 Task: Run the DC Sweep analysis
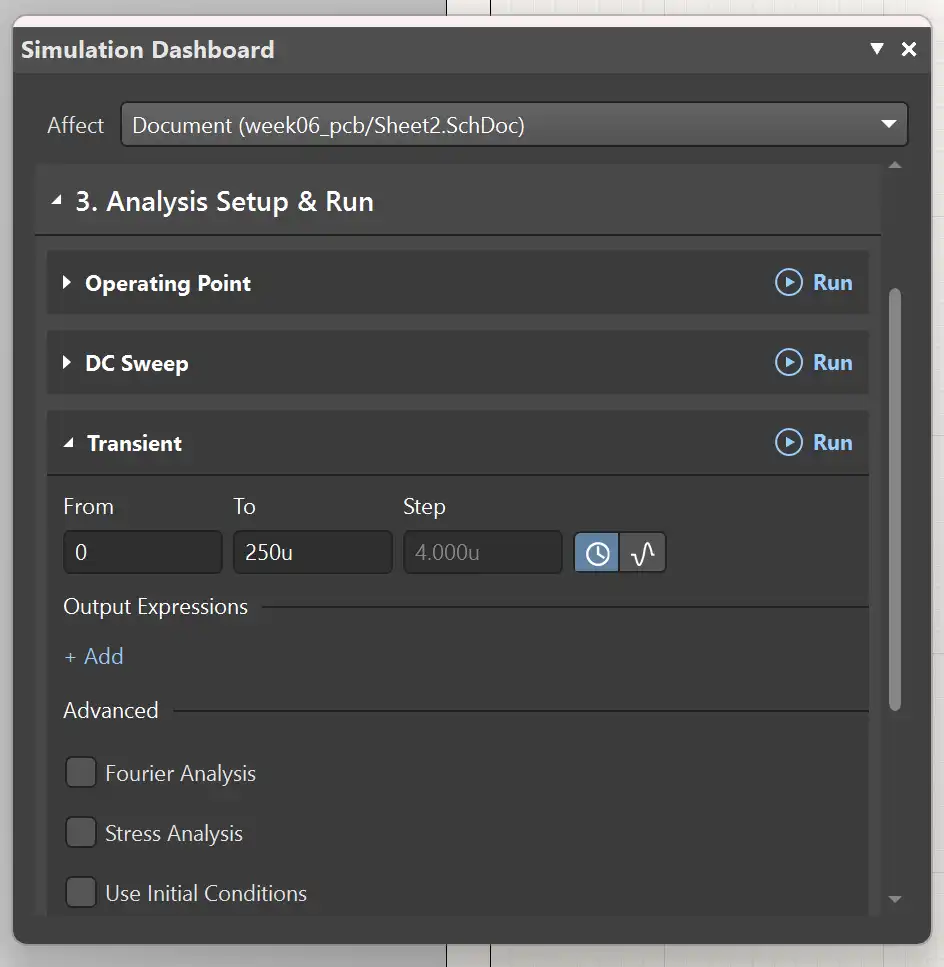(x=814, y=363)
